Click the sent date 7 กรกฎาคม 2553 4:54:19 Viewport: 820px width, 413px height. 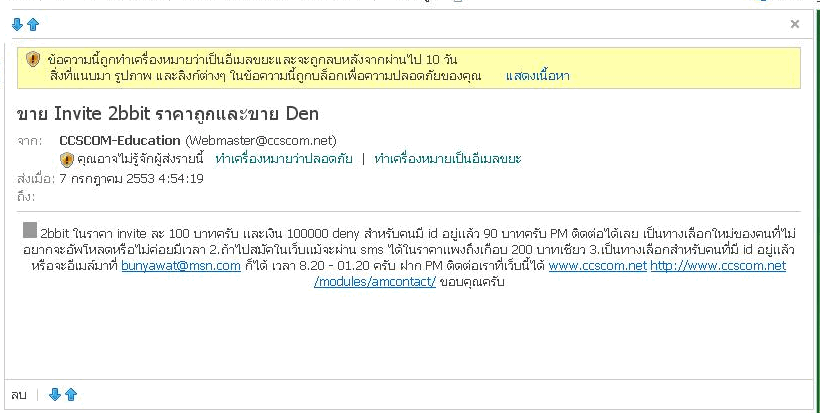point(132,179)
